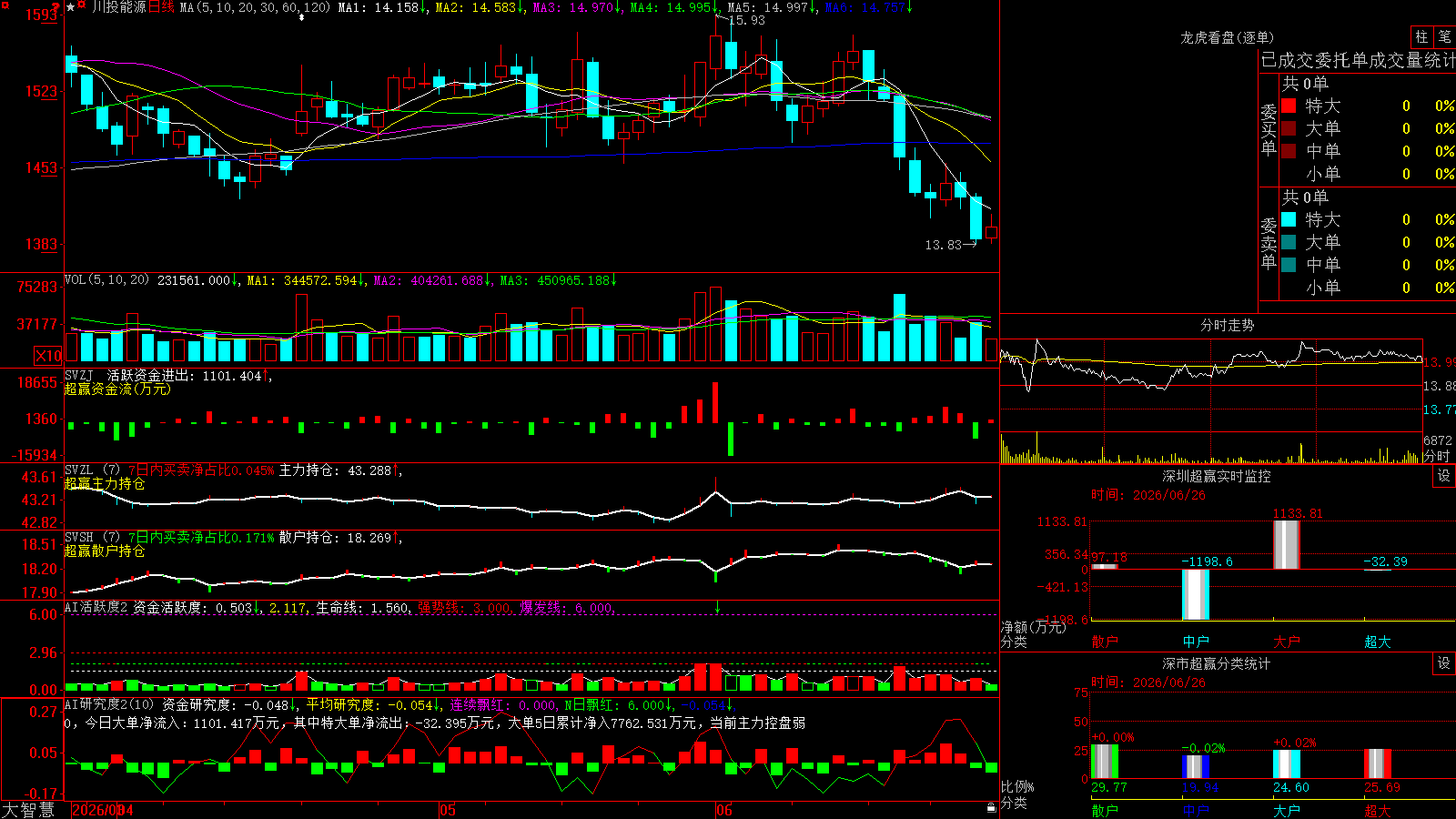Open 设 settings for 深圳超赢实时监控
This screenshot has width=1456, height=819.
[x=1444, y=476]
